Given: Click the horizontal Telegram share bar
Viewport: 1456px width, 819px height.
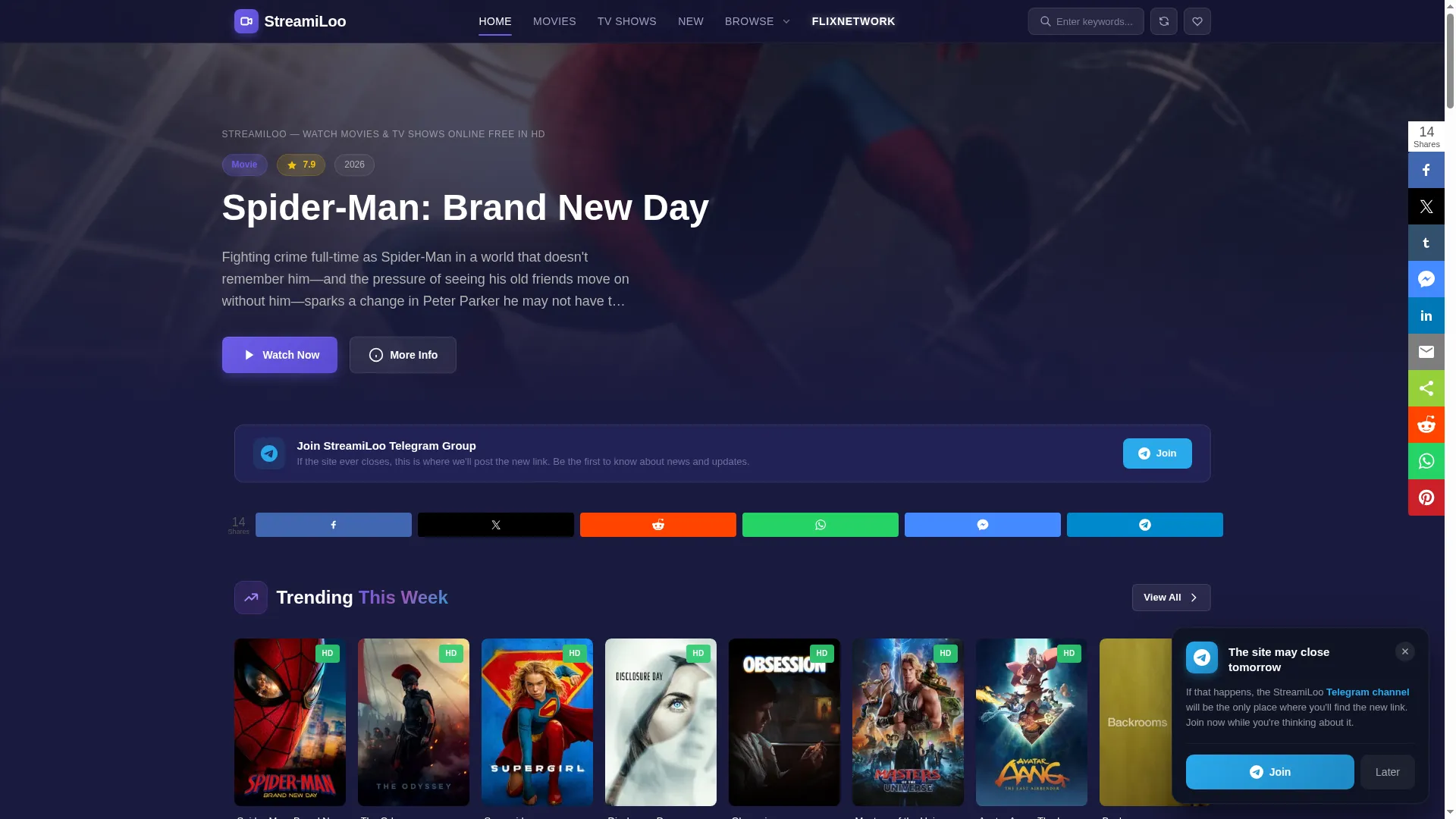Looking at the screenshot, I should [x=1145, y=525].
